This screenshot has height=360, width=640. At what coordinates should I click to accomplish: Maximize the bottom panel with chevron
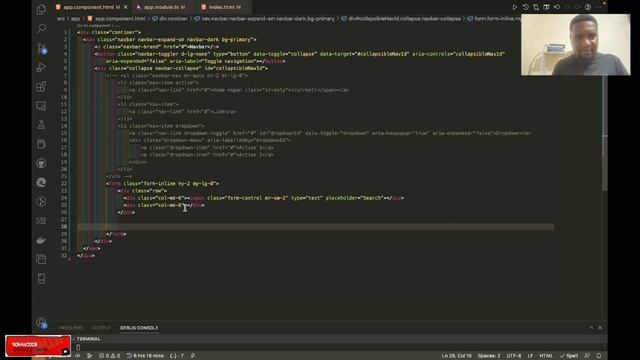pyautogui.click(x=591, y=327)
